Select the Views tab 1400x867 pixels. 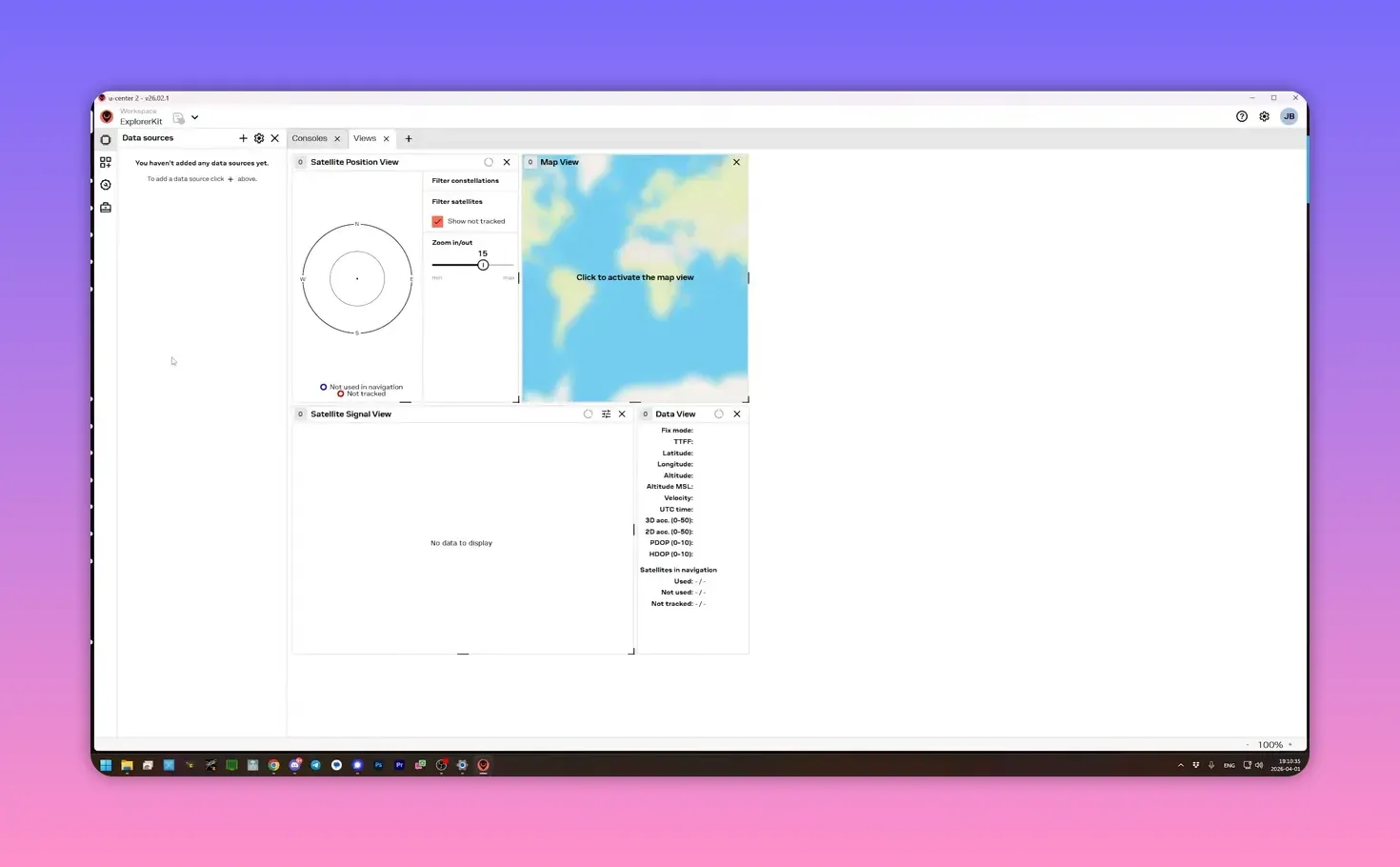click(365, 139)
